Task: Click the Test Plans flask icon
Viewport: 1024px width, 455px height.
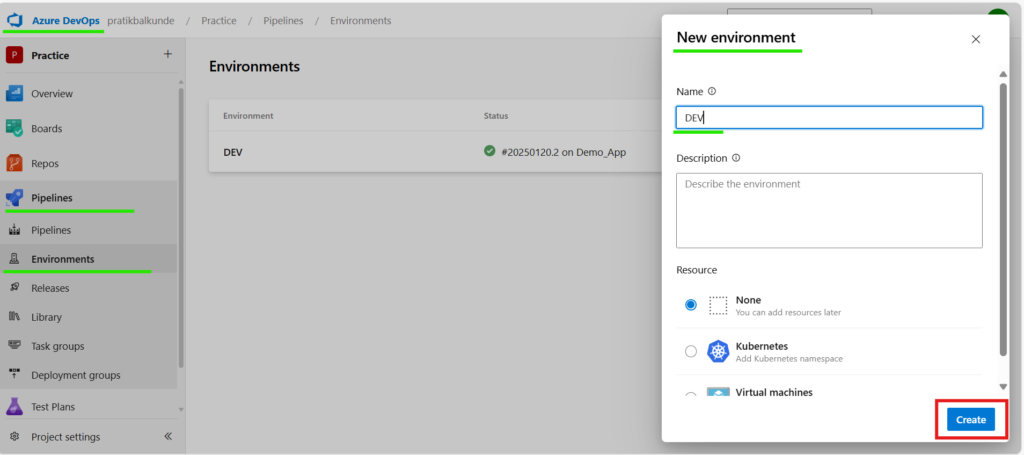Action: (14, 407)
